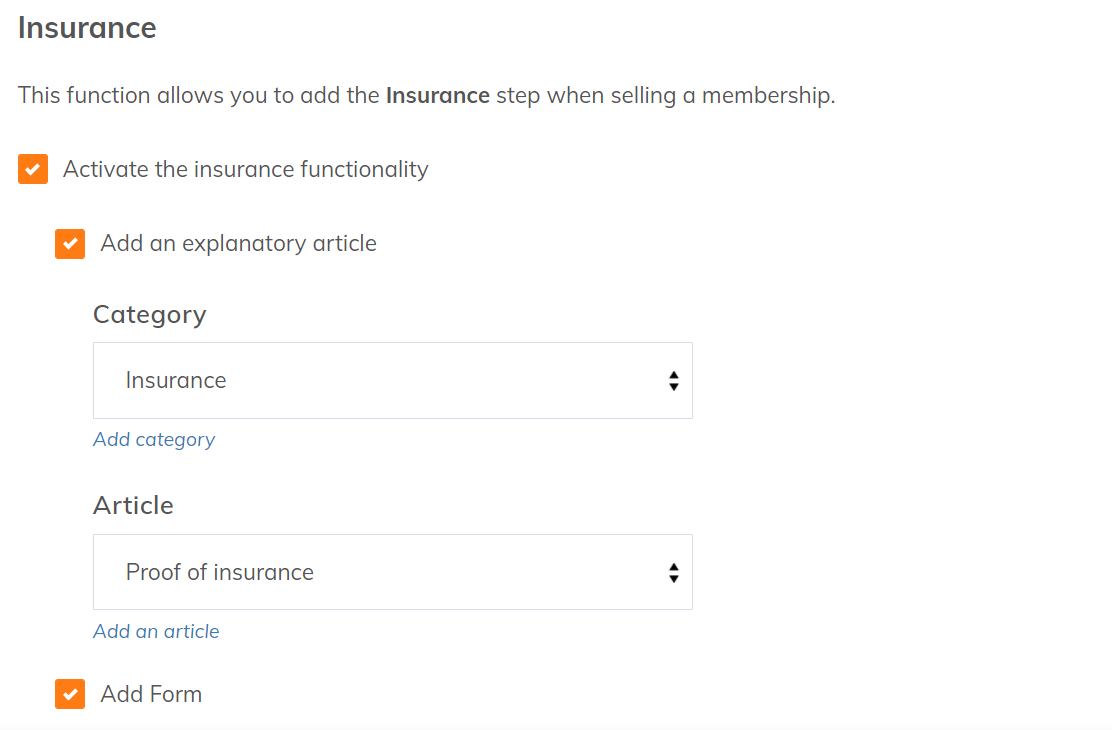Click the 'Add an explanatory article' label text
The width and height of the screenshot is (1112, 730).
coord(238,243)
